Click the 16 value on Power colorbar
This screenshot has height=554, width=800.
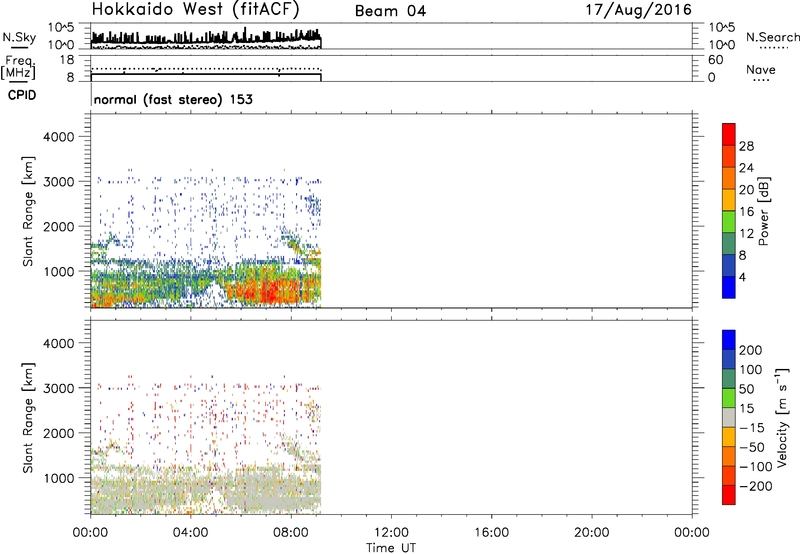(746, 212)
